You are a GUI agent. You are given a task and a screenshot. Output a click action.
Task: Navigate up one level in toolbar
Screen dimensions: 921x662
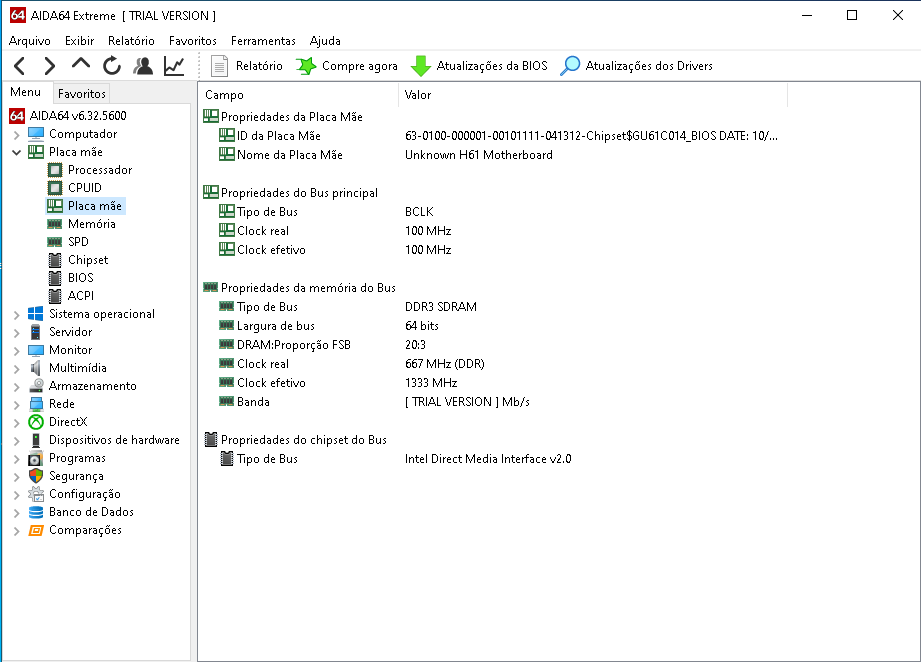(80, 65)
